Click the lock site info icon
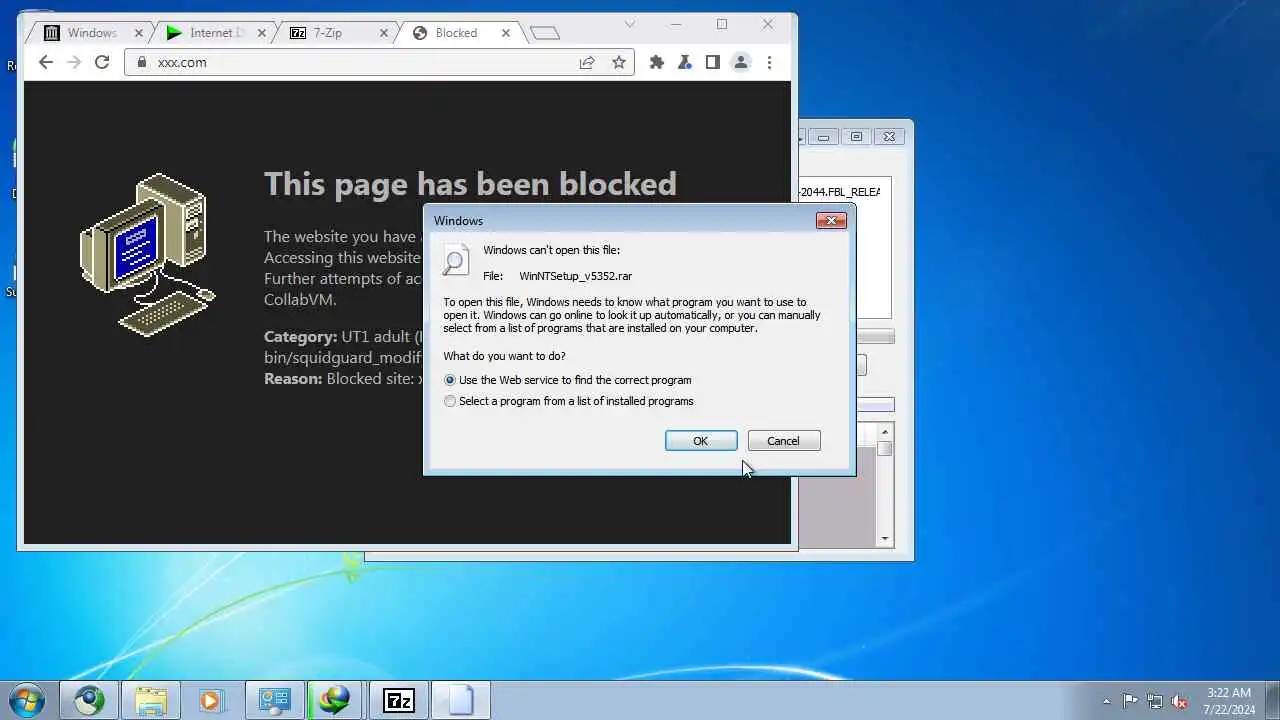Viewport: 1280px width, 720px height. [x=141, y=62]
